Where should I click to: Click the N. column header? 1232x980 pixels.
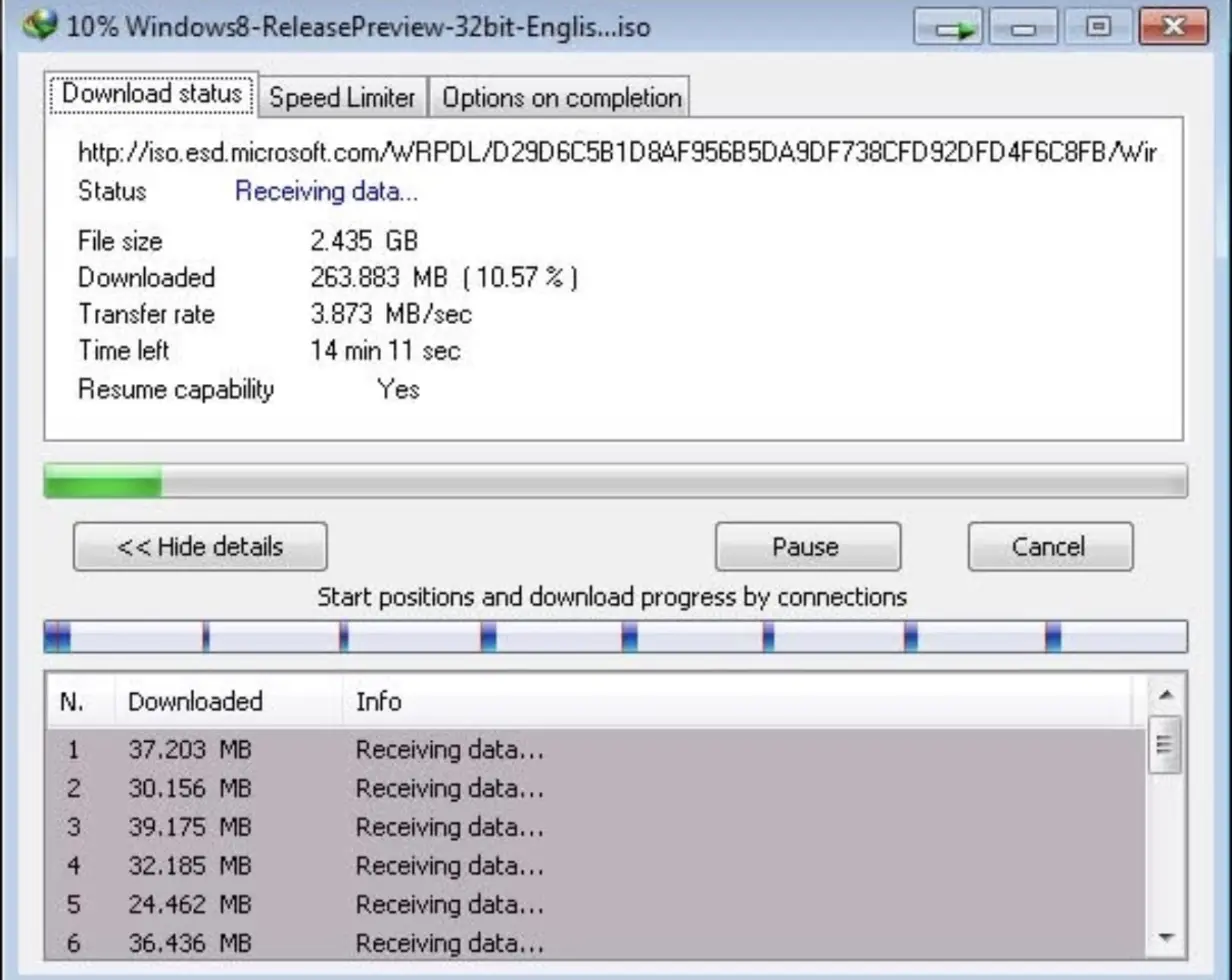[x=81, y=701]
